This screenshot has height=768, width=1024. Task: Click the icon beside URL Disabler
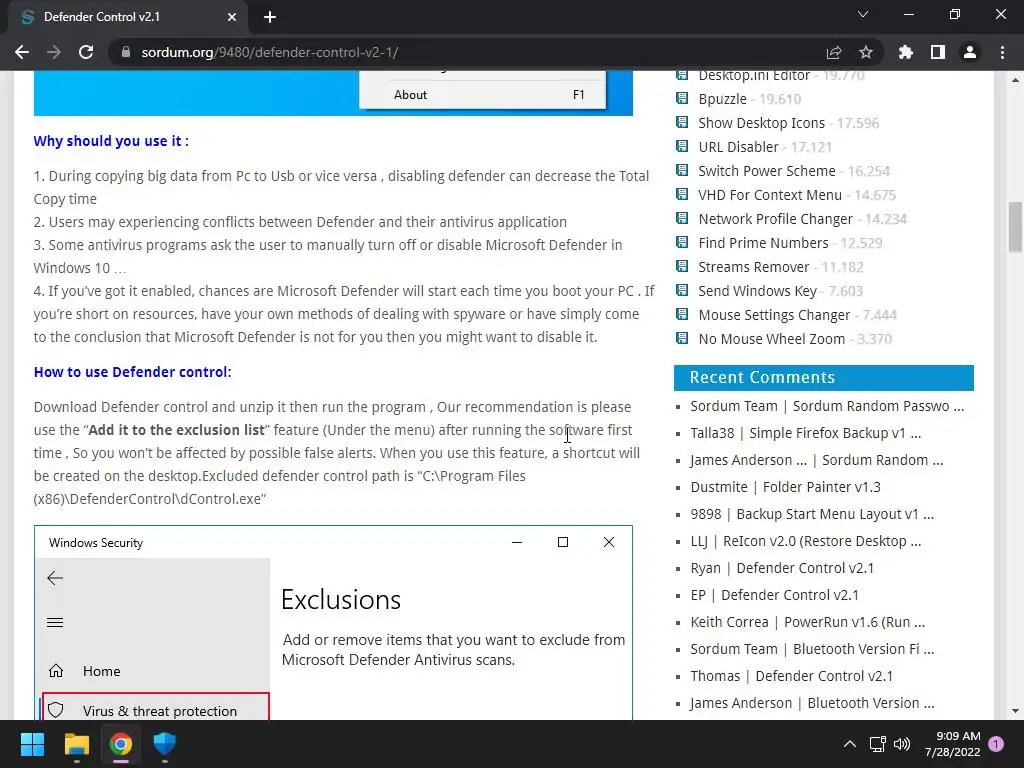pos(682,147)
